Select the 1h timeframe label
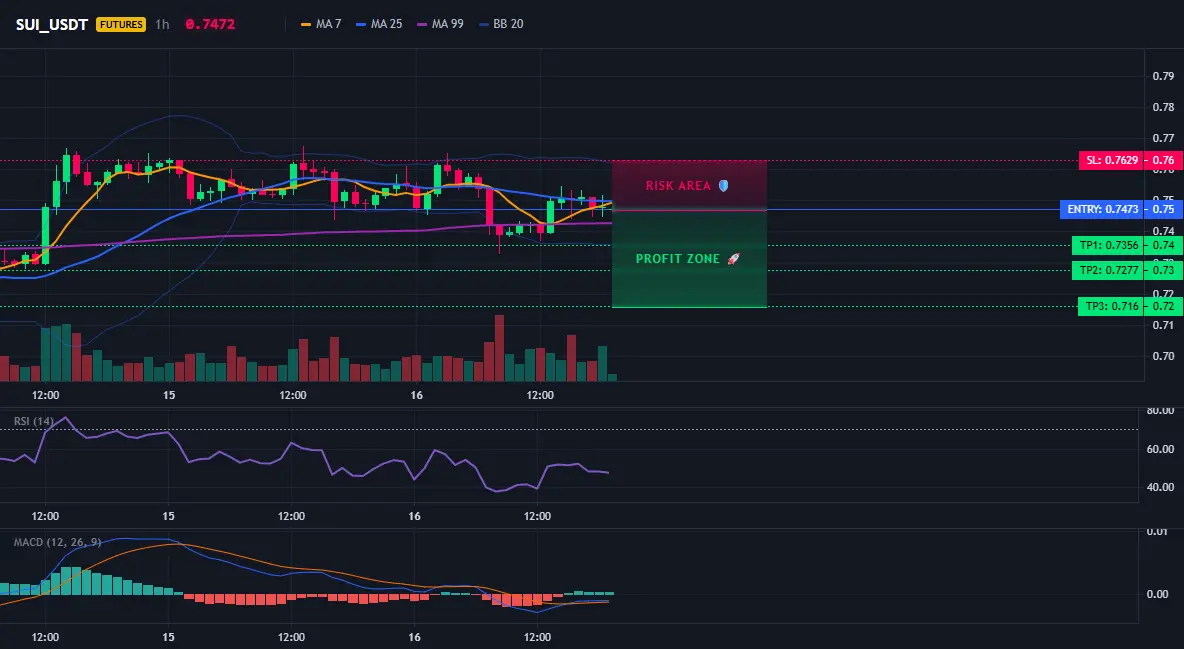This screenshot has width=1184, height=649. [162, 24]
